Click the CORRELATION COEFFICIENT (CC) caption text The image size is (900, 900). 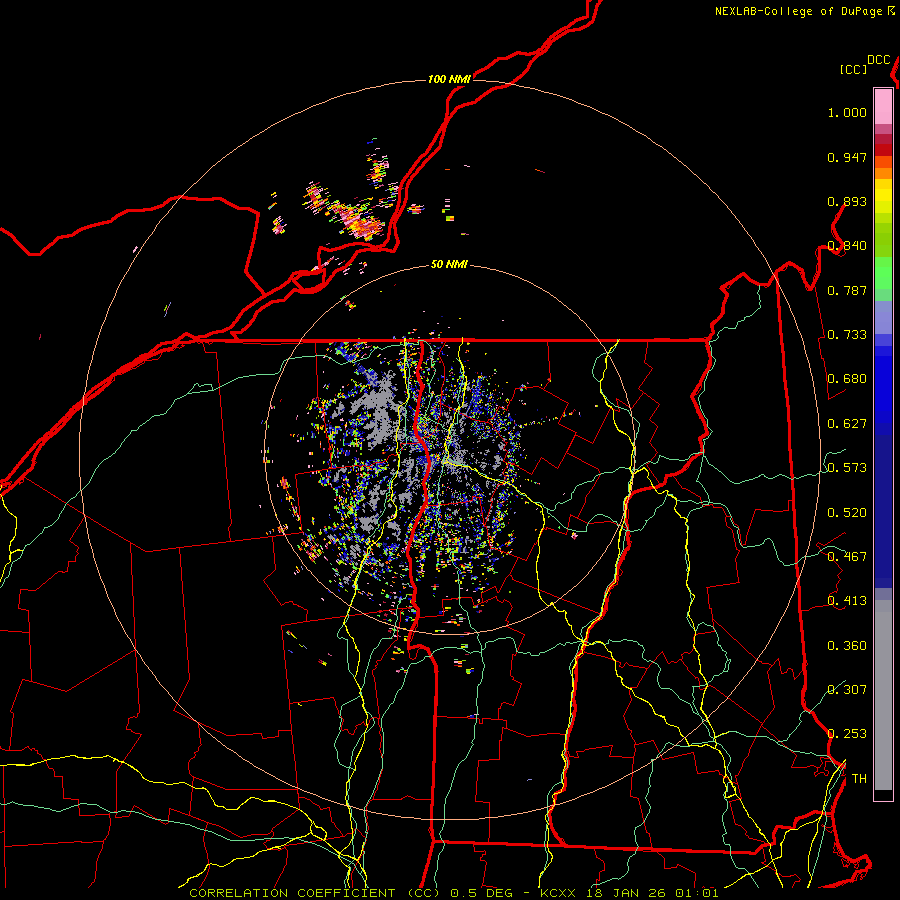[315, 893]
